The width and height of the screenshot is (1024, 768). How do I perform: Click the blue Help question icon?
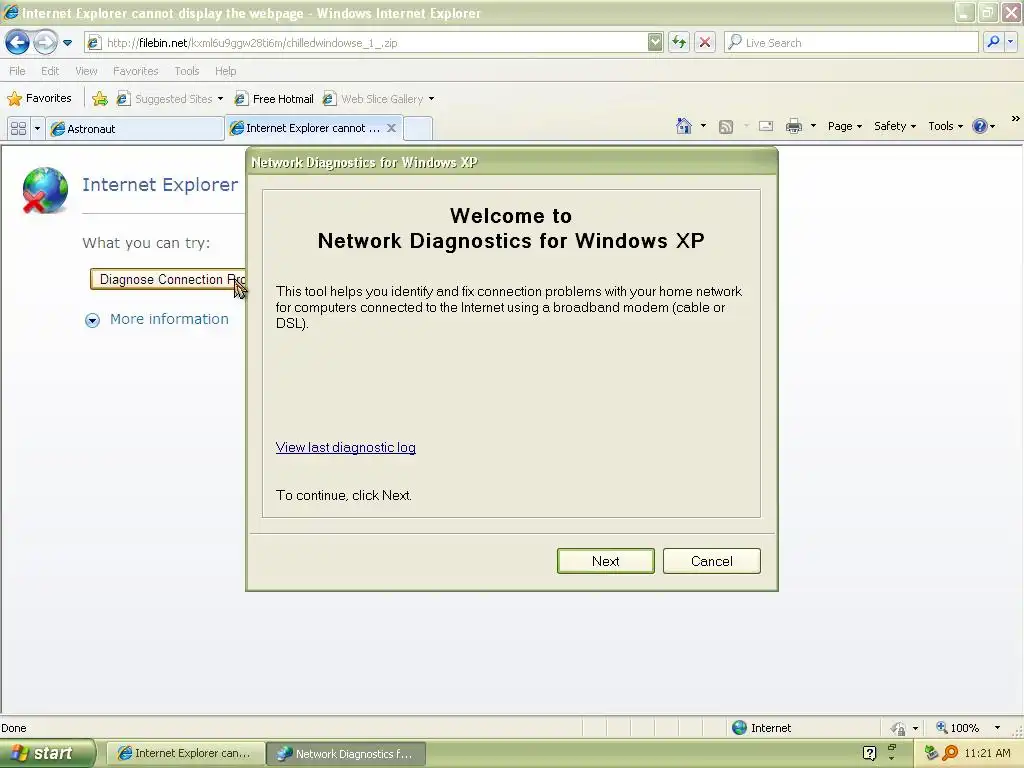[x=980, y=126]
